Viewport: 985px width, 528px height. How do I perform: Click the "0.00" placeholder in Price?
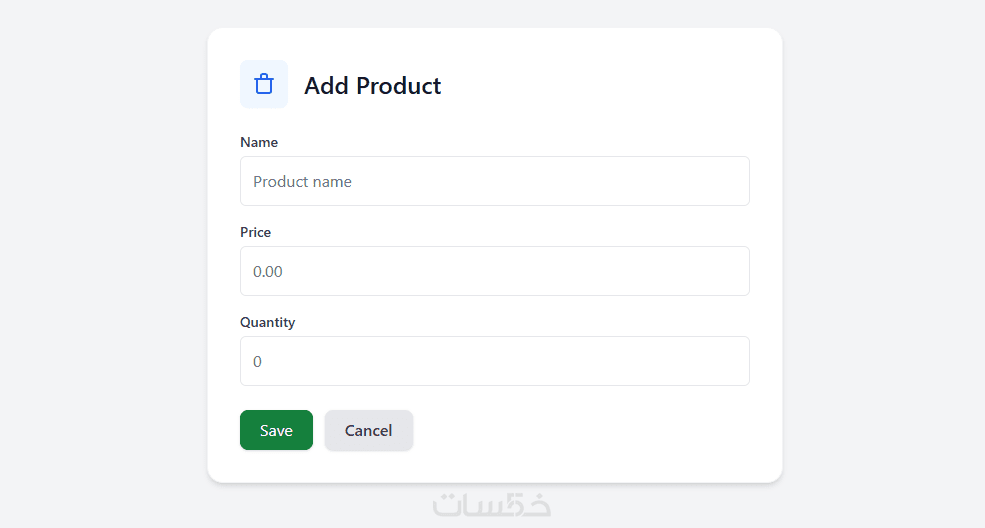[x=268, y=272]
